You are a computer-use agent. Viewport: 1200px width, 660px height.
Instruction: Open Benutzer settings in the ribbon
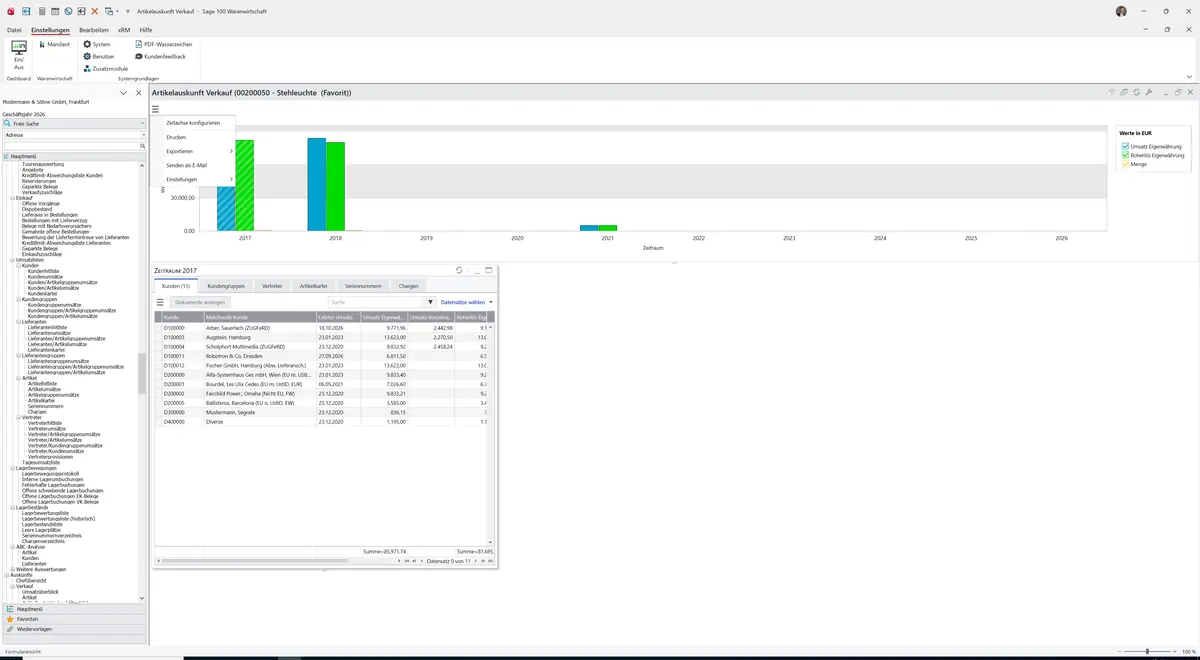coord(98,56)
